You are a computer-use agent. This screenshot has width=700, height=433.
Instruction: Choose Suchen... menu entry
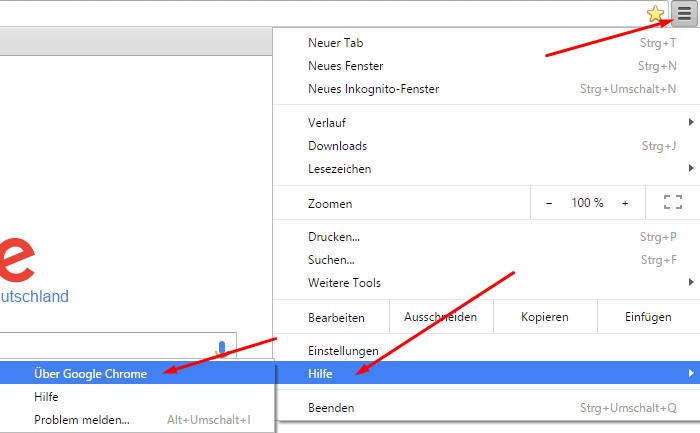pyautogui.click(x=487, y=260)
